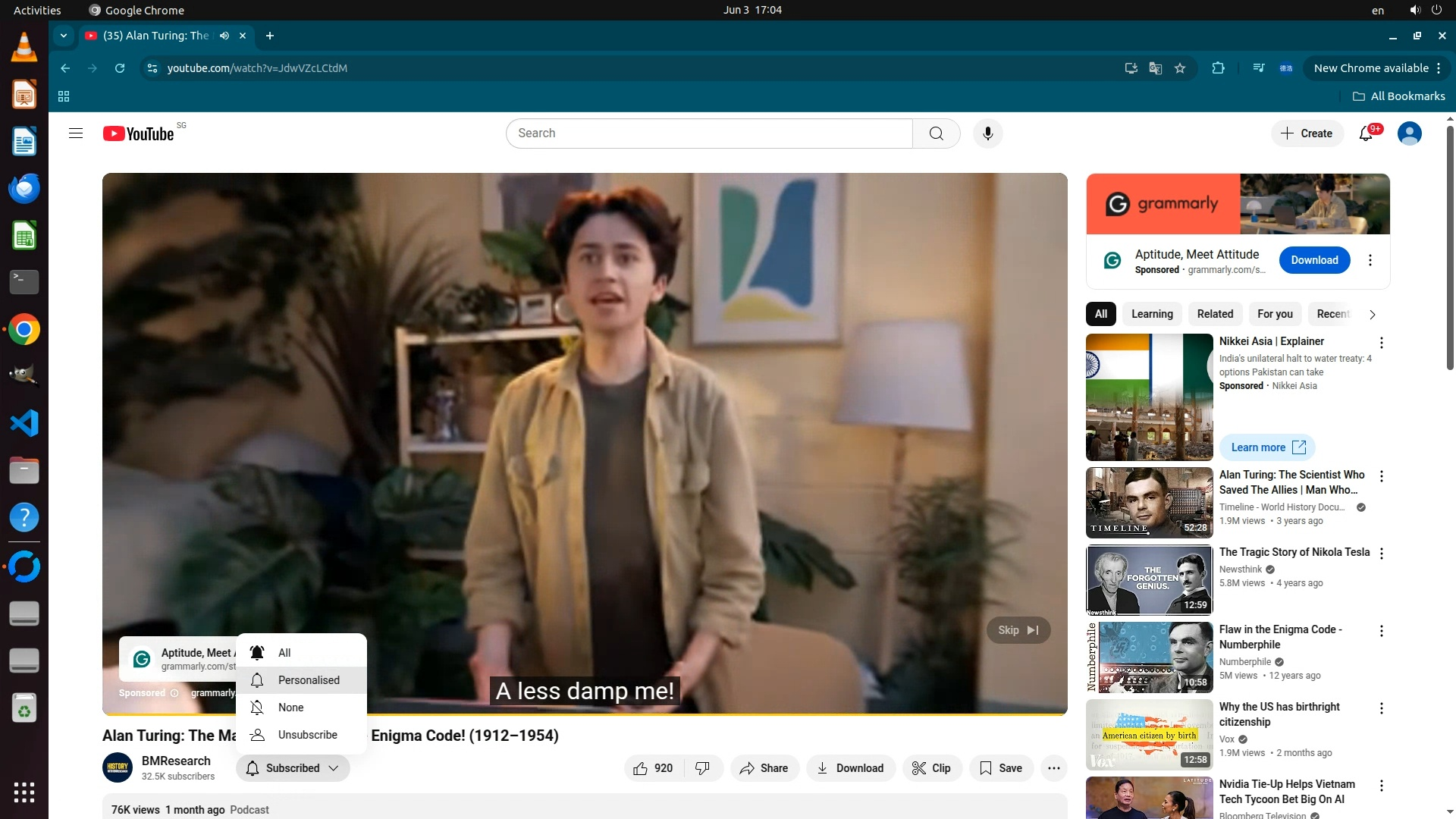Select Unsubscribe from the menu
This screenshot has height=819, width=1456.
pyautogui.click(x=307, y=735)
